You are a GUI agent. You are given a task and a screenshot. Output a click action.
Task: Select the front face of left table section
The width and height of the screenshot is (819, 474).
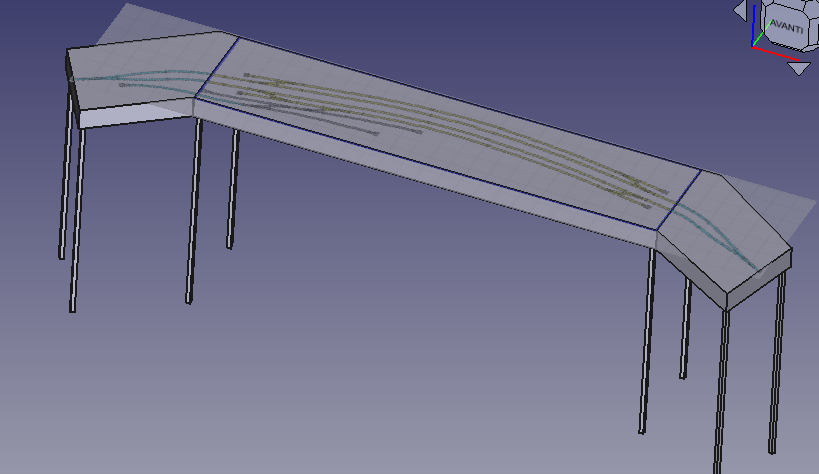pos(135,116)
